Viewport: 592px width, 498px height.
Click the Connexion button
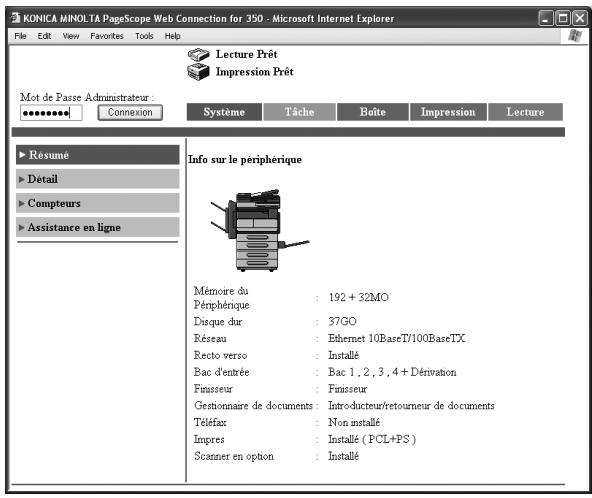click(x=130, y=113)
